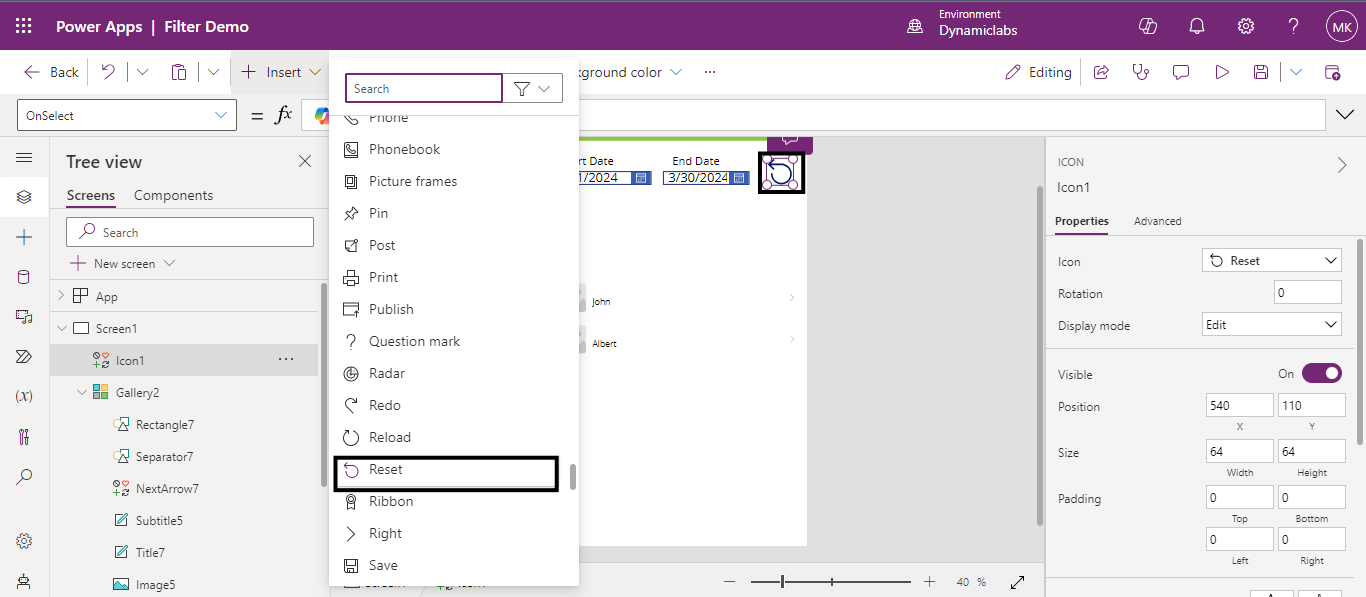
Task: Click the Share icon in the toolbar
Action: [1101, 72]
